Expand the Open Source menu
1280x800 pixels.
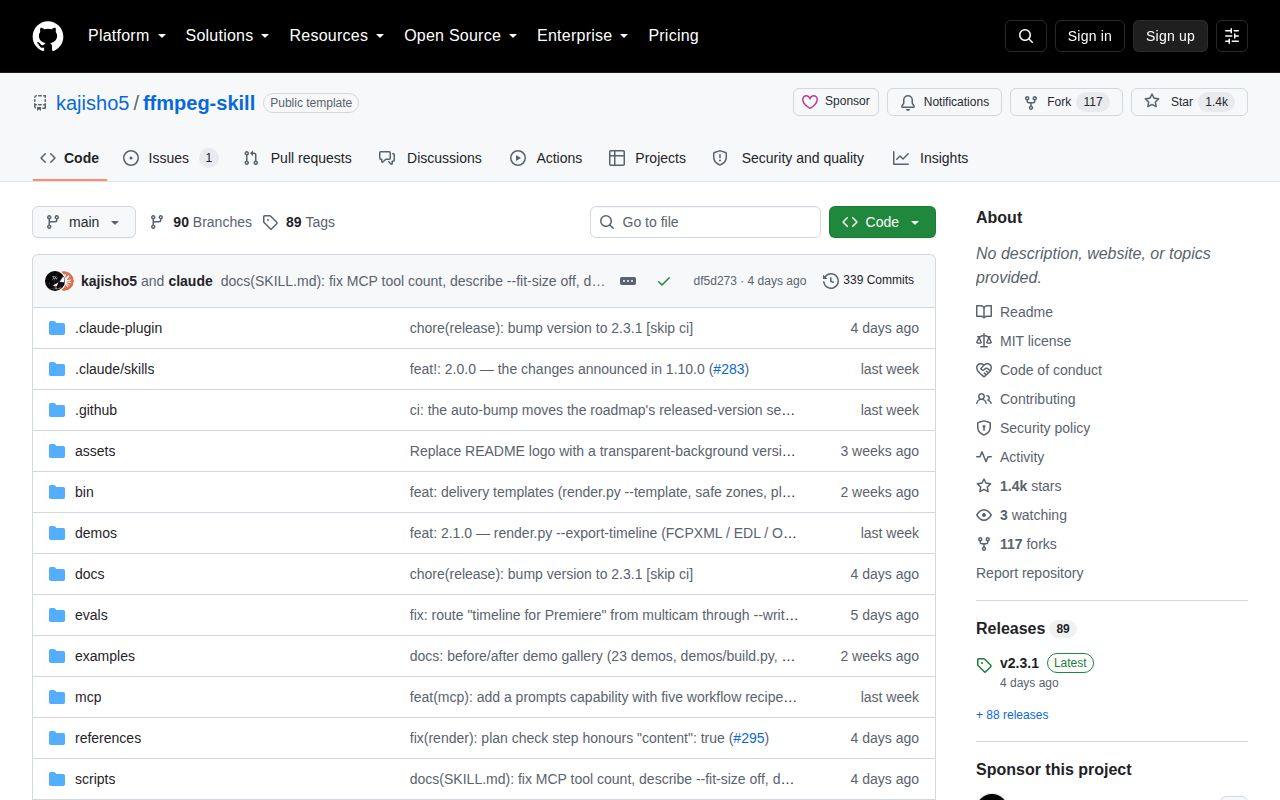[461, 36]
